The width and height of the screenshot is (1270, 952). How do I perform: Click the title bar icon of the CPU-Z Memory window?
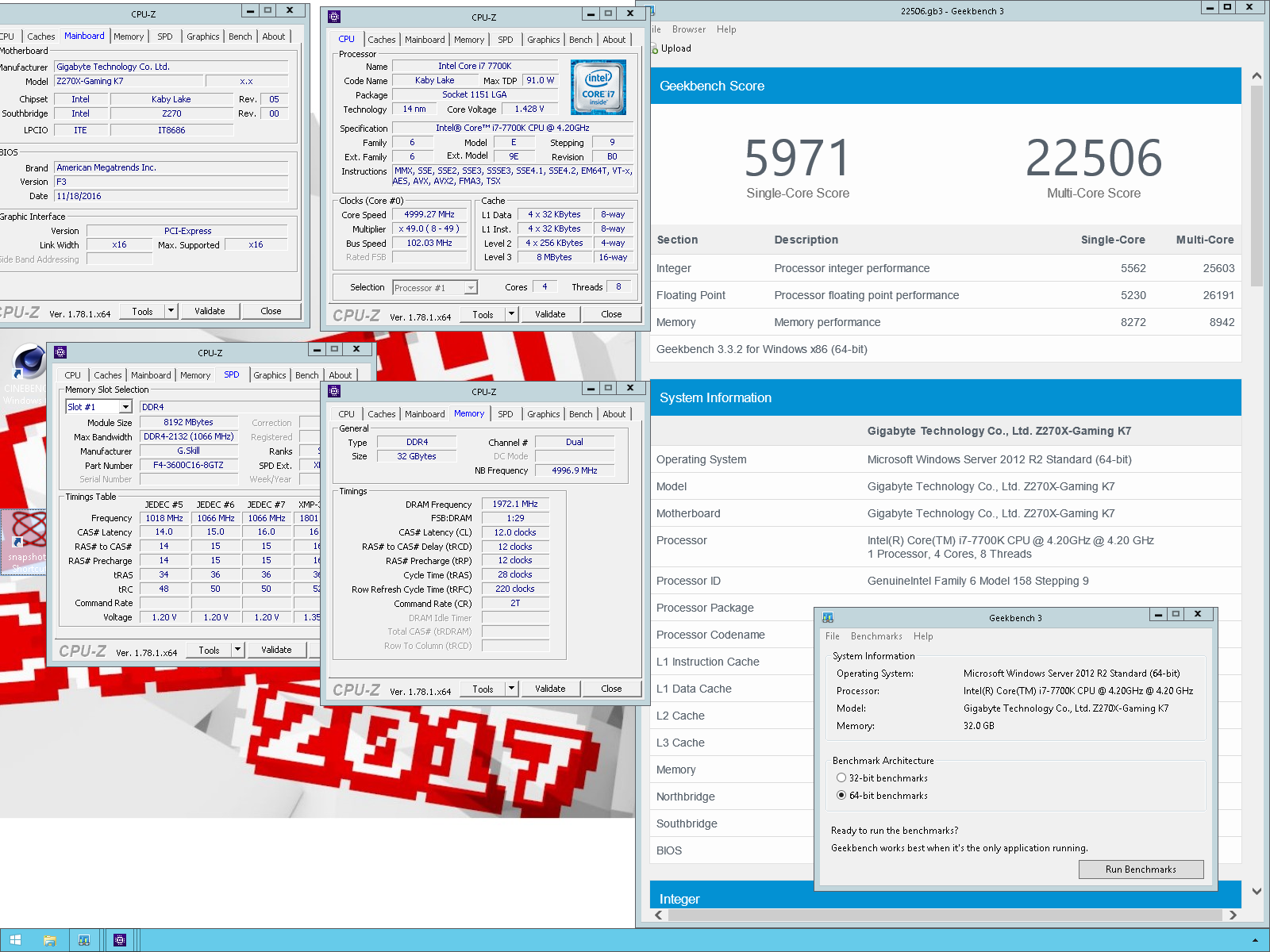[x=334, y=391]
